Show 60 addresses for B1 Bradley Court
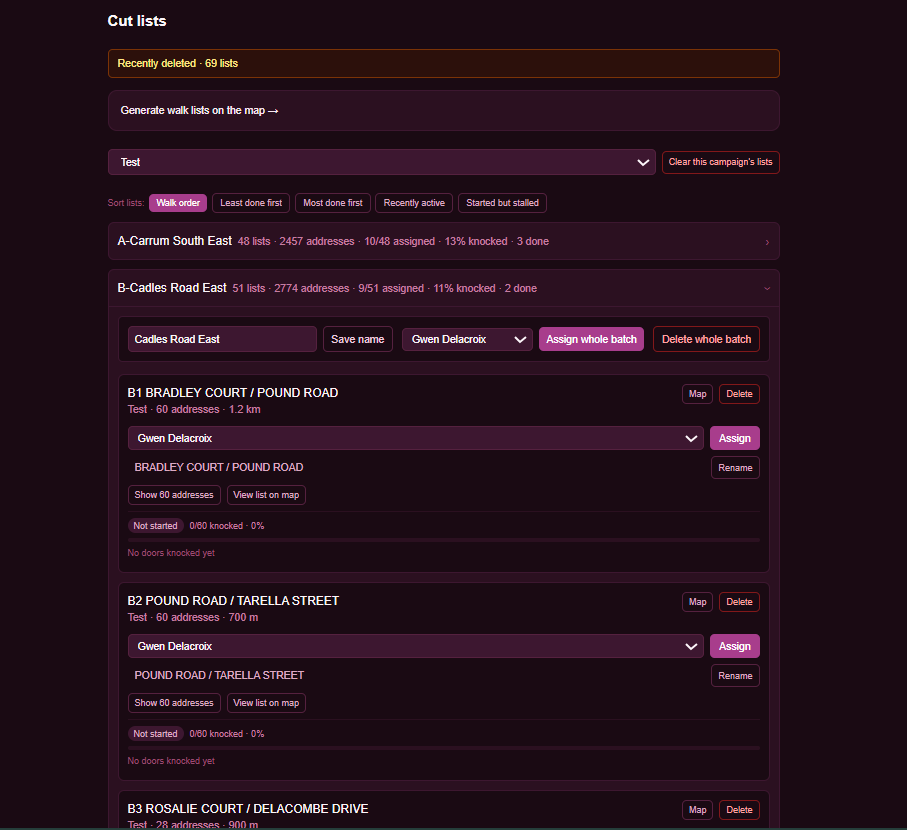This screenshot has width=907, height=830. pos(174,495)
